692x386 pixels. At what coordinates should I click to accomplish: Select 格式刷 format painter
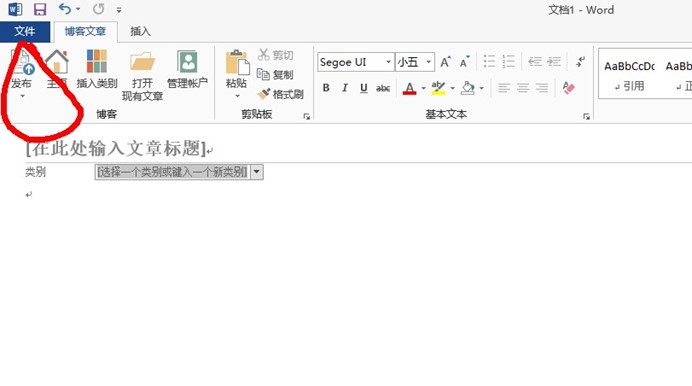point(281,94)
